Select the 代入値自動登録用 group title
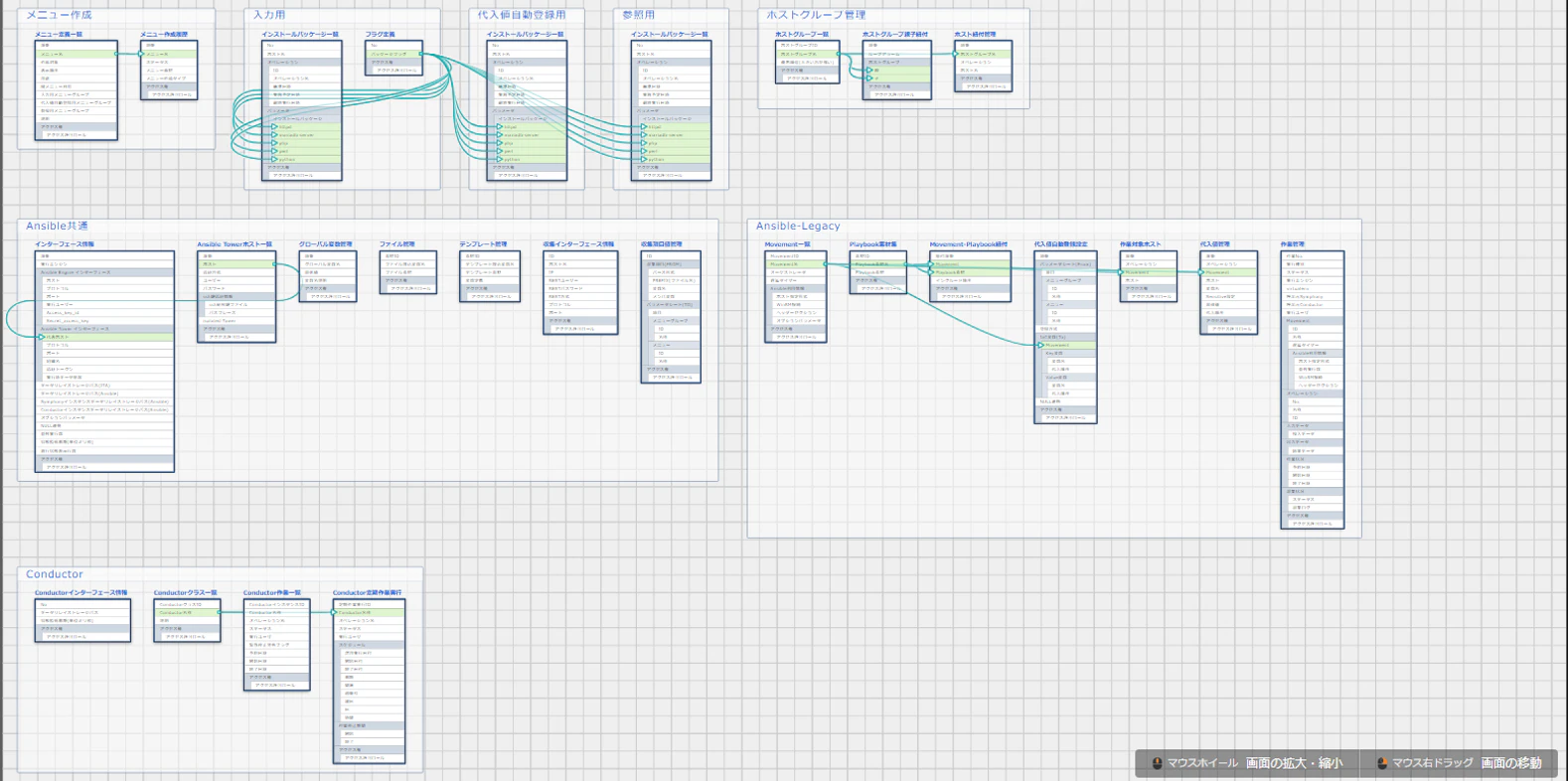Image resolution: width=1568 pixels, height=781 pixels. [x=522, y=15]
